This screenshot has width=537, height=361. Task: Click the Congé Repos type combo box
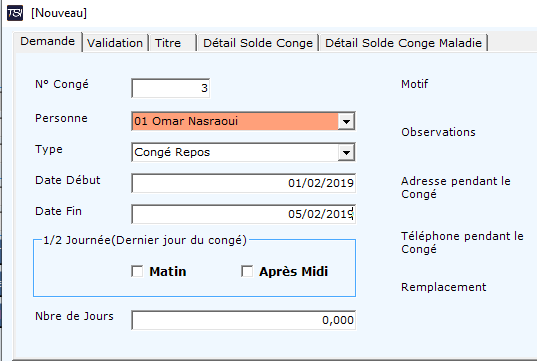tap(243, 152)
